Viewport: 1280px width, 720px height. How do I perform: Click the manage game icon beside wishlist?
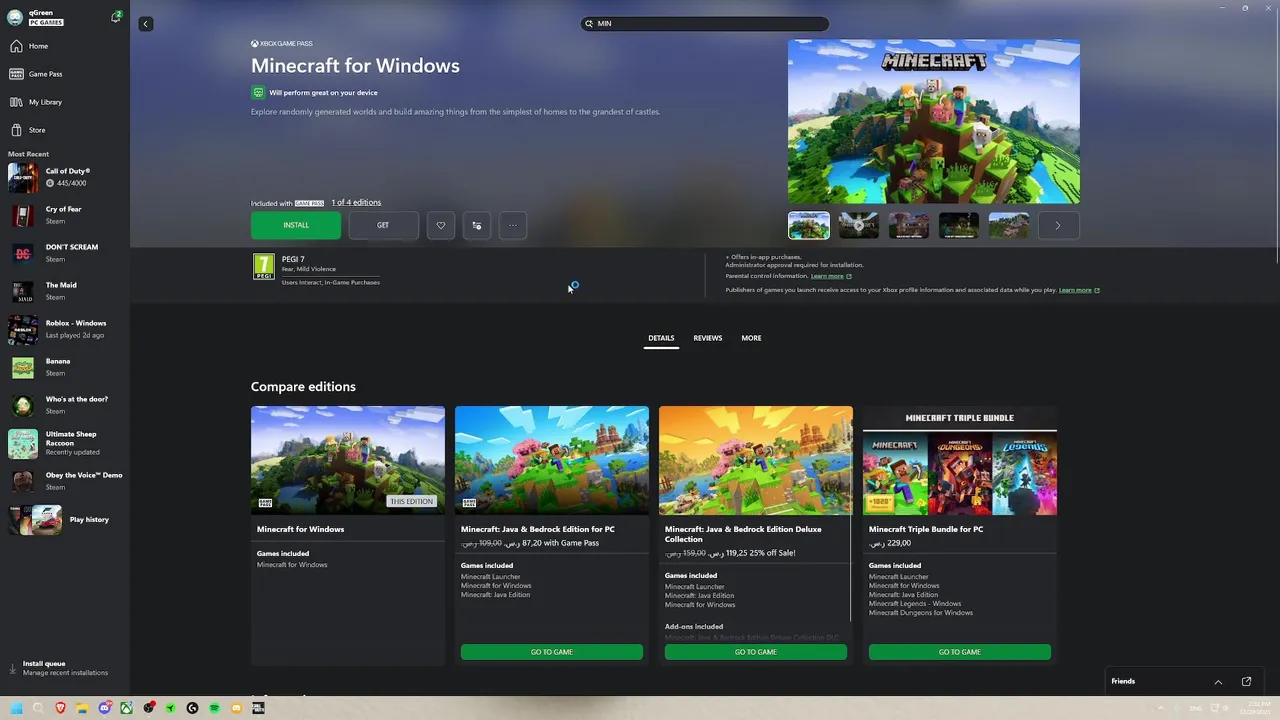477,225
